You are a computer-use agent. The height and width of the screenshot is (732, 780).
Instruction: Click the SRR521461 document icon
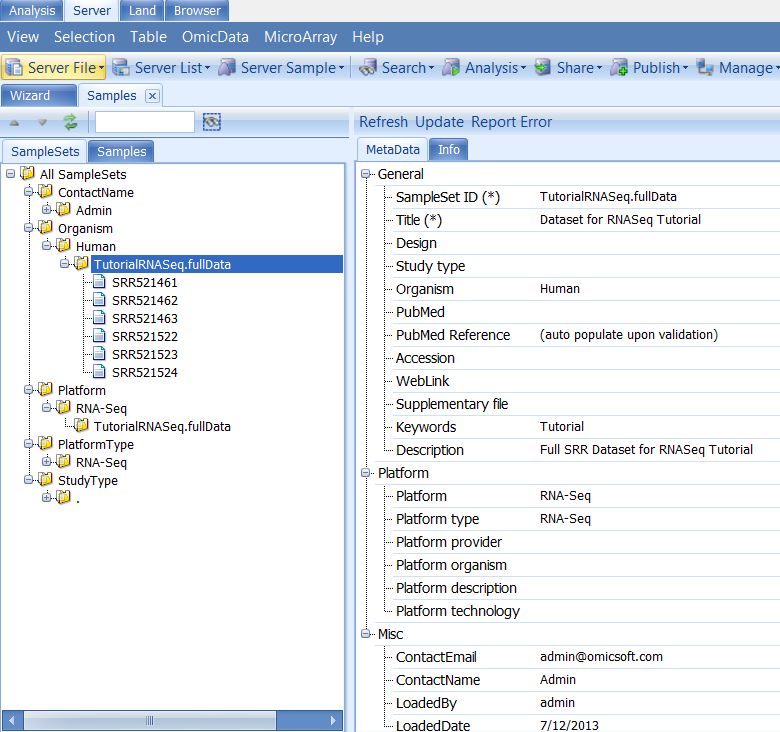99,282
